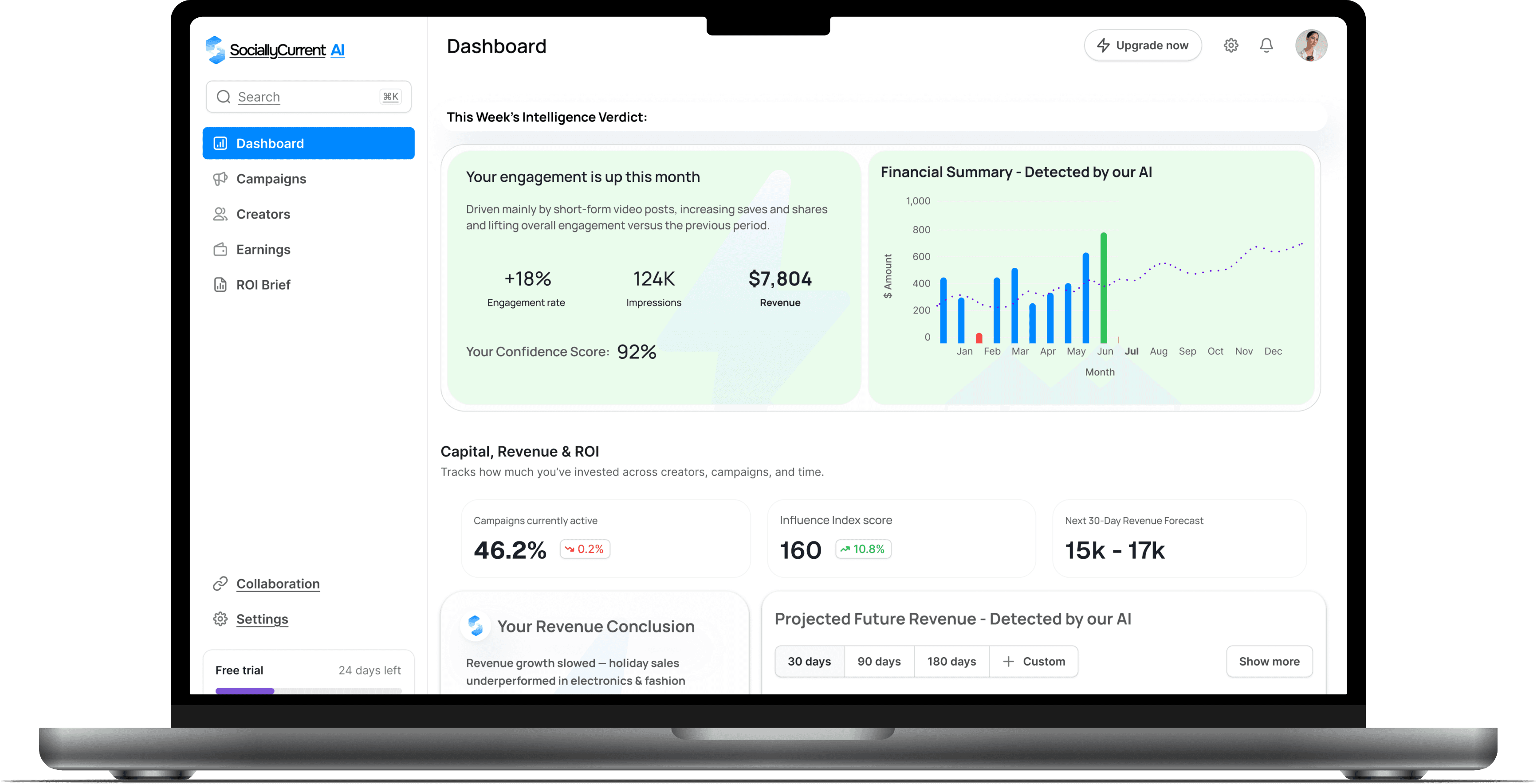
Task: Click Show more for projected revenue
Action: coord(1269,661)
